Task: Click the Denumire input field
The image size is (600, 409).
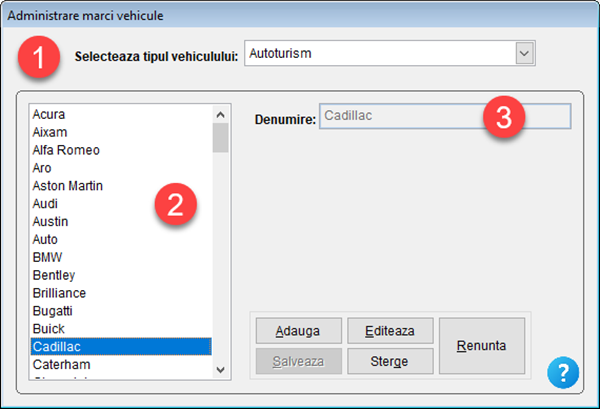Action: click(445, 116)
